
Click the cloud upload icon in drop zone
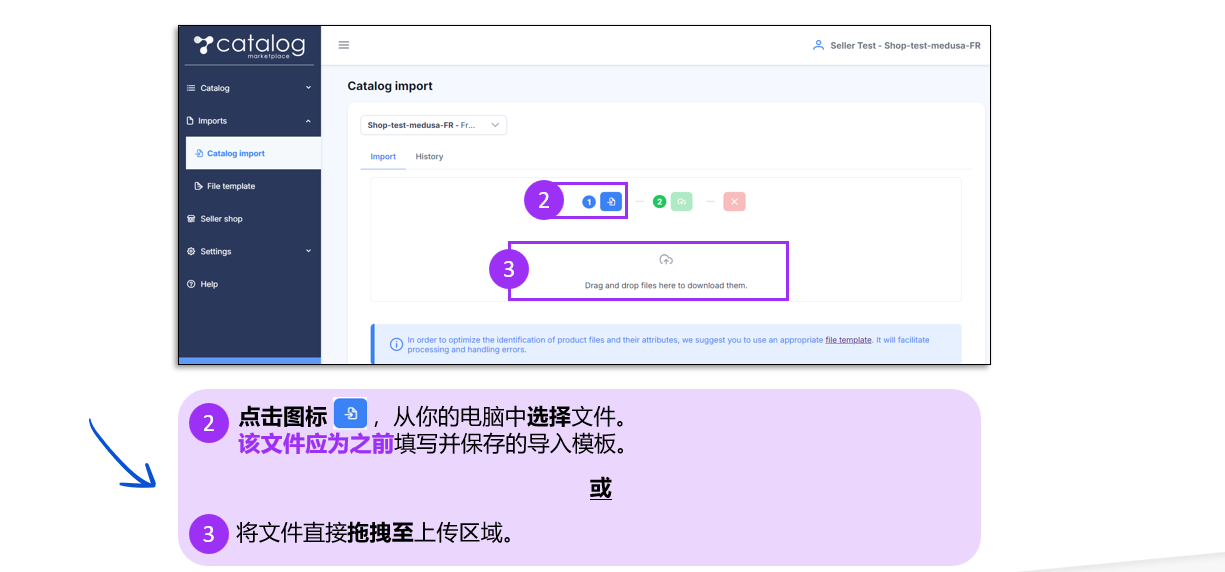coord(666,260)
